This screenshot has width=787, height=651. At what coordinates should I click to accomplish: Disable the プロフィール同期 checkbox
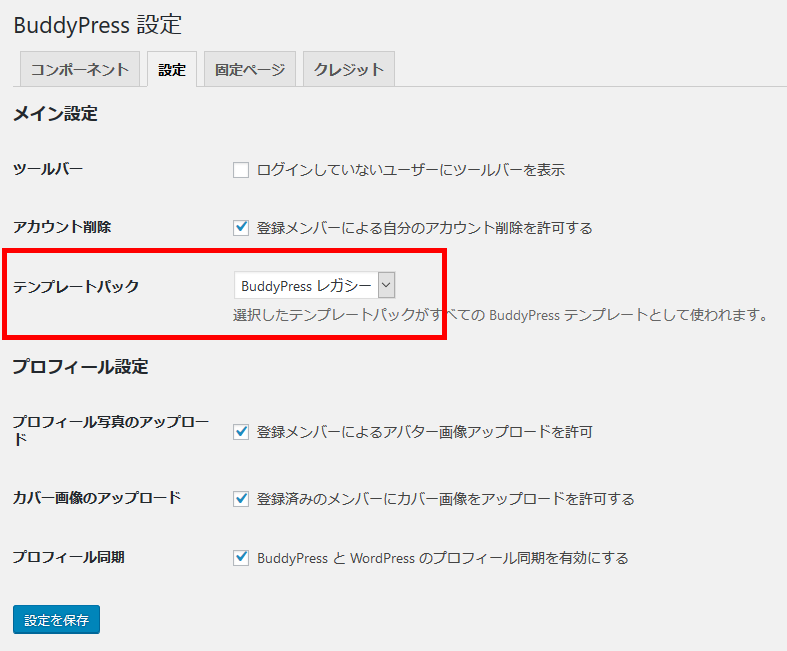[x=241, y=558]
